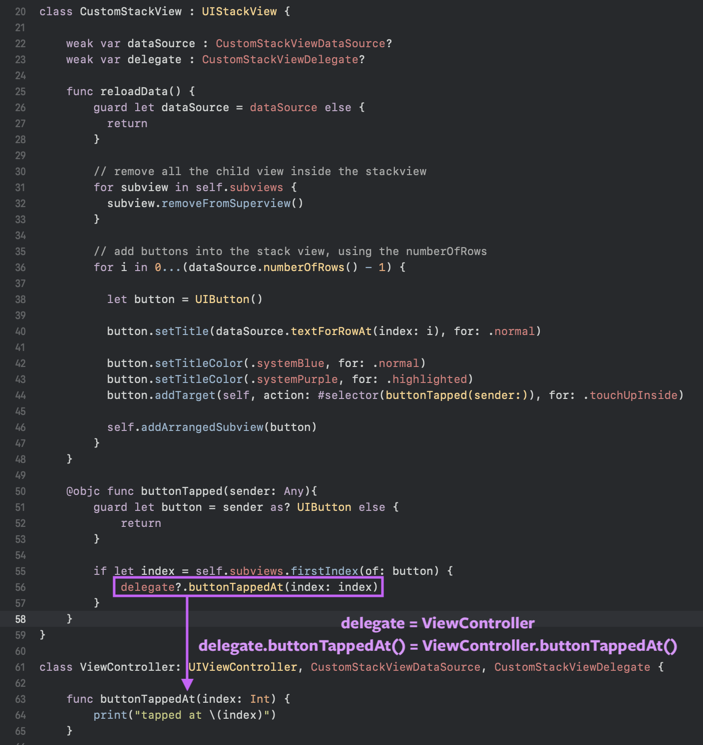Screen dimensions: 703x745
Task: Click 'delegate?.buttonTappedAt(index: index)' on line 56
Action: tap(249, 587)
